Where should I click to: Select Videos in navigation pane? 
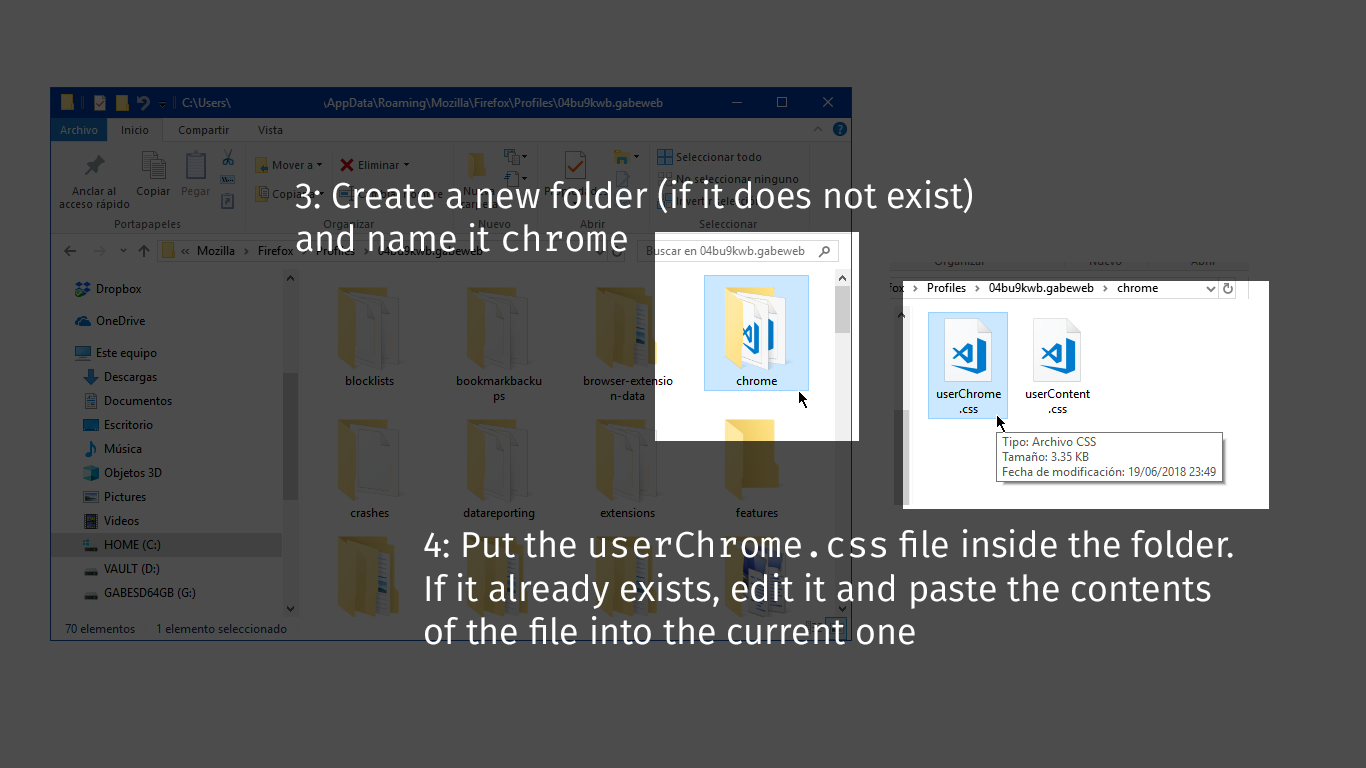(121, 521)
